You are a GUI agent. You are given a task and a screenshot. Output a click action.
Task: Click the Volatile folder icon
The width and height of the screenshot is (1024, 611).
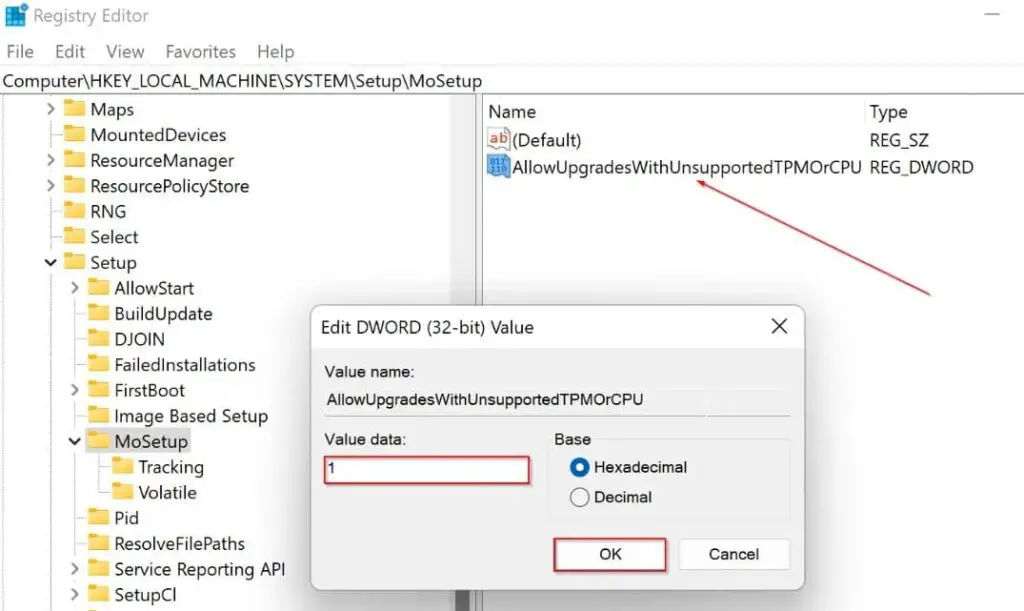pos(122,492)
